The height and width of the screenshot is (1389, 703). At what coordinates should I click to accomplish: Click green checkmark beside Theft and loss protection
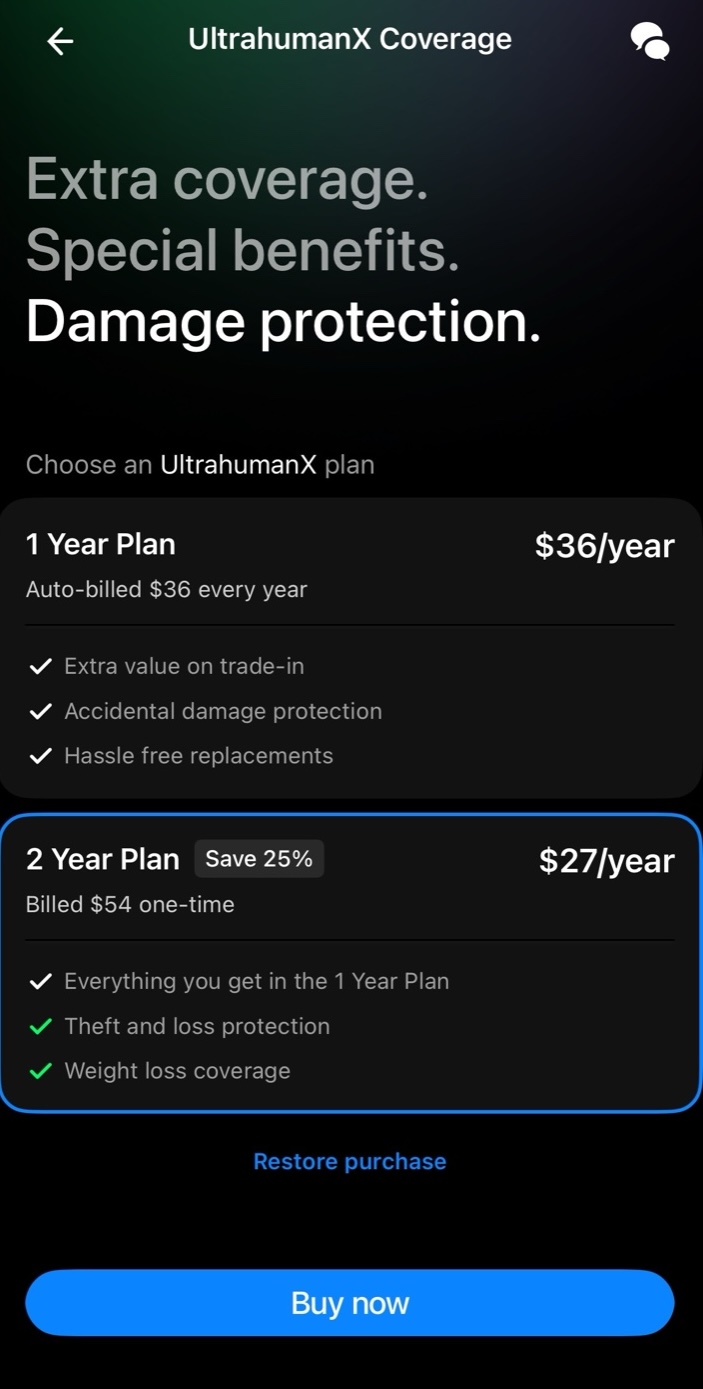click(x=40, y=1027)
